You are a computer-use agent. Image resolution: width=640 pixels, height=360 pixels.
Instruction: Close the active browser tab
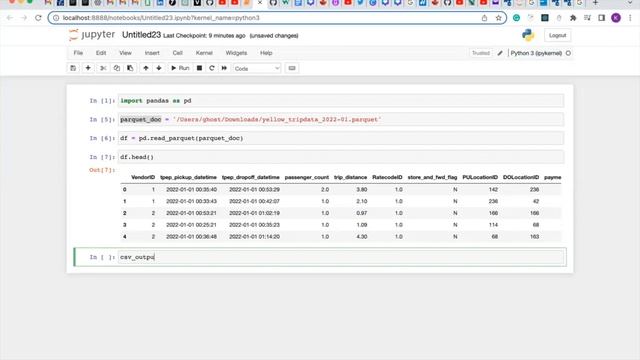point(260,3)
